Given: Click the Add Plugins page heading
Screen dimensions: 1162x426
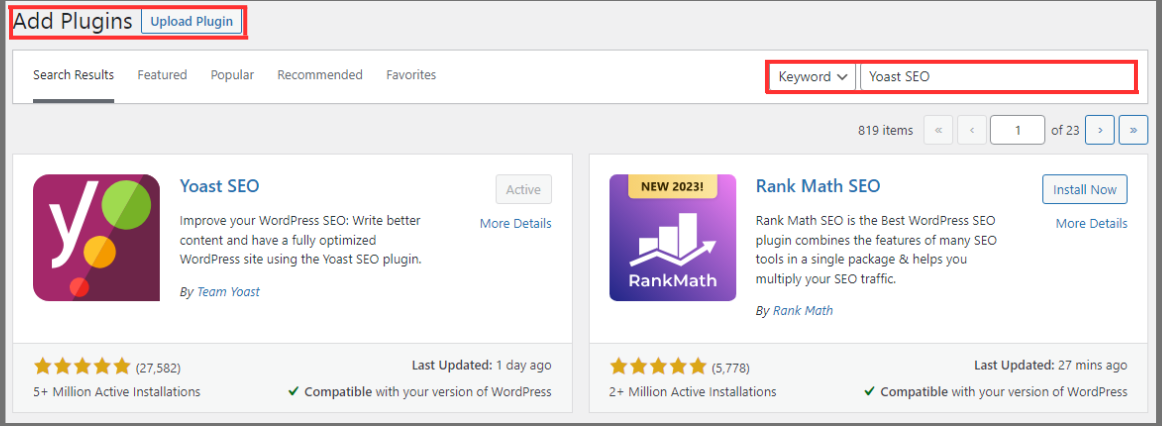Looking at the screenshot, I should coord(73,21).
